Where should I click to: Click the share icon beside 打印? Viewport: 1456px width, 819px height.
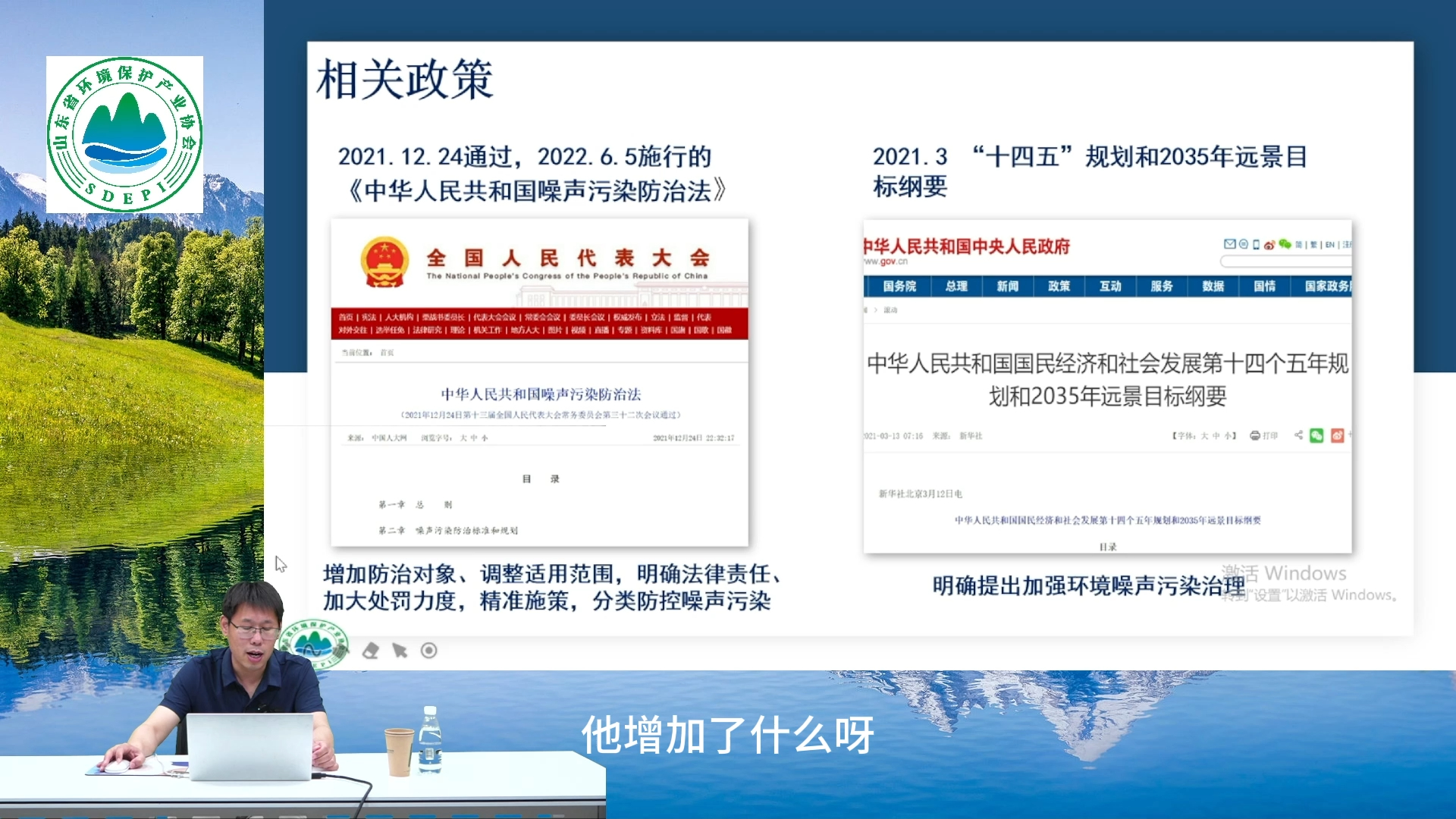(x=1298, y=435)
